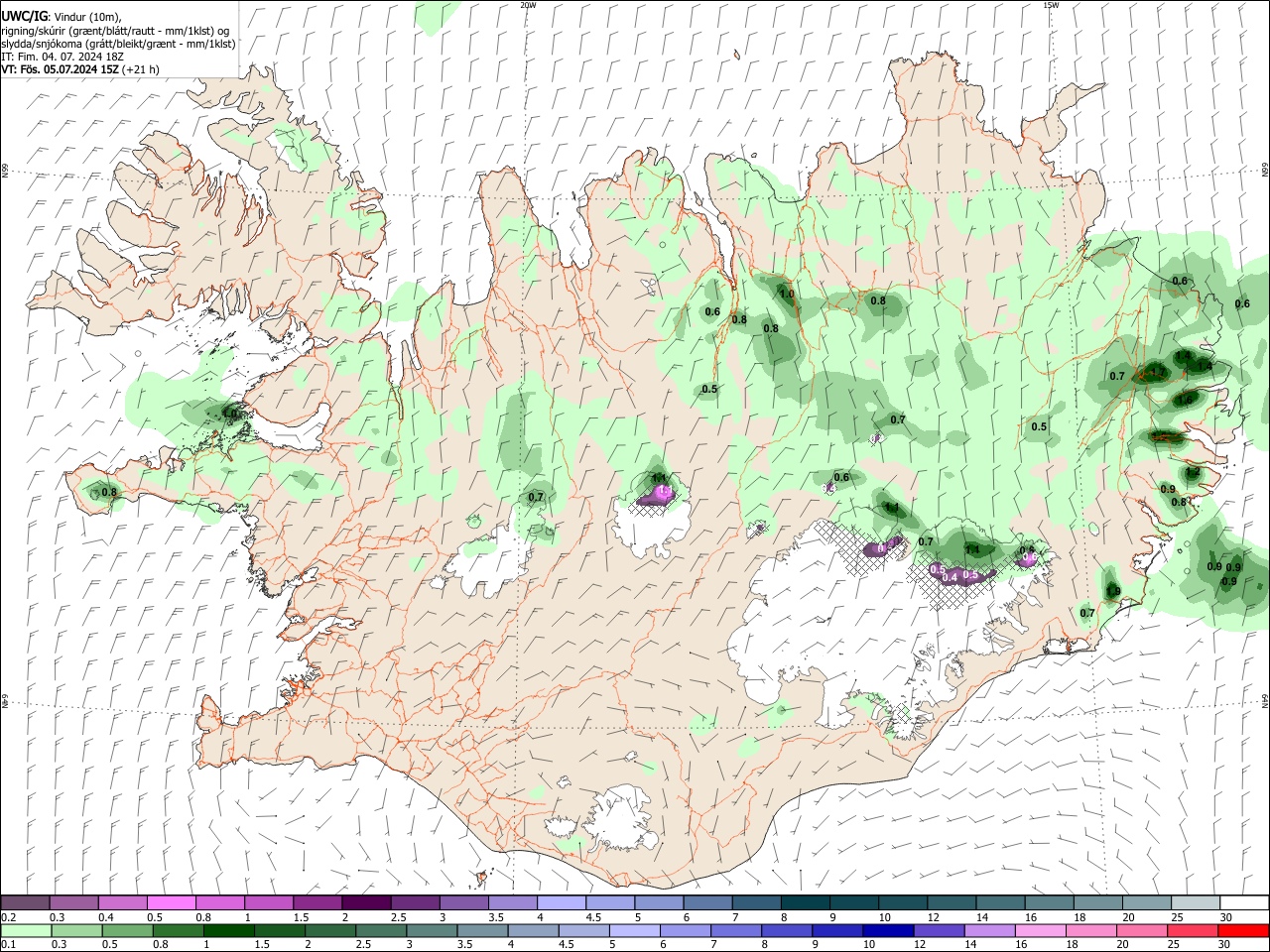The width and height of the screenshot is (1270, 952).
Task: Click the '15W' longitude label at top
Action: coord(1050,5)
